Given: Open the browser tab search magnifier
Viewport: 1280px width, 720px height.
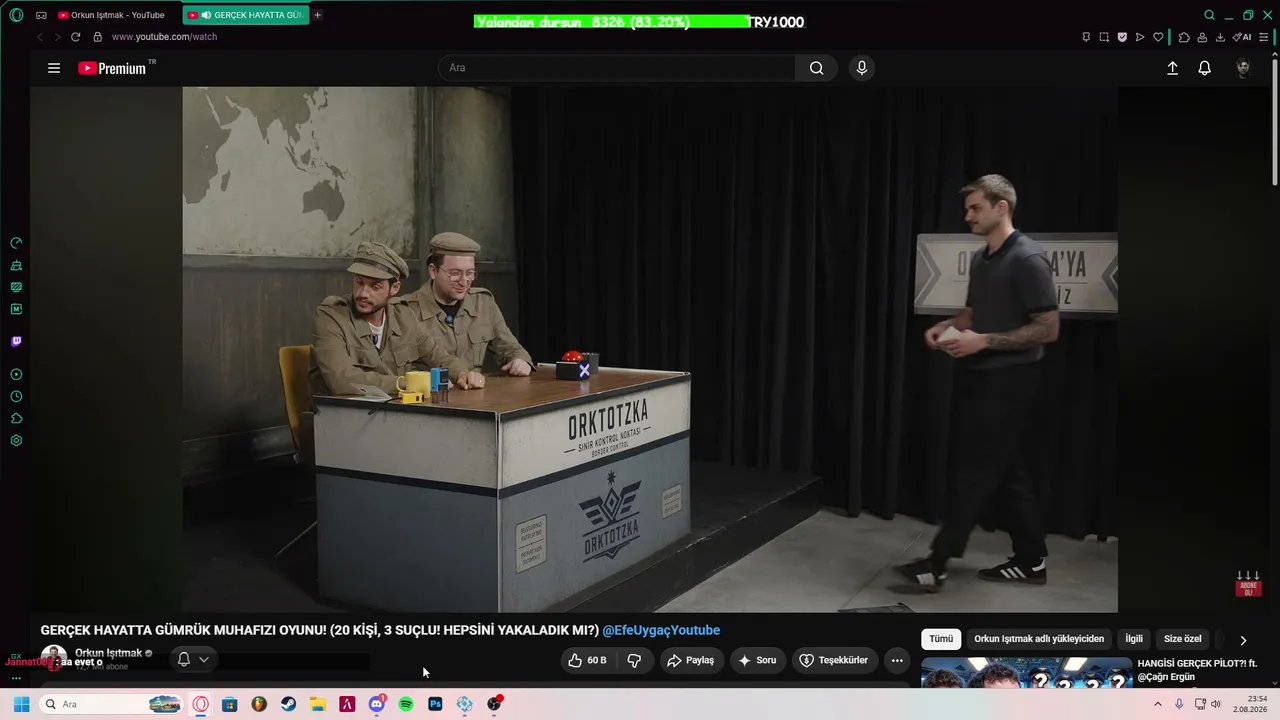Looking at the screenshot, I should tap(1209, 15).
